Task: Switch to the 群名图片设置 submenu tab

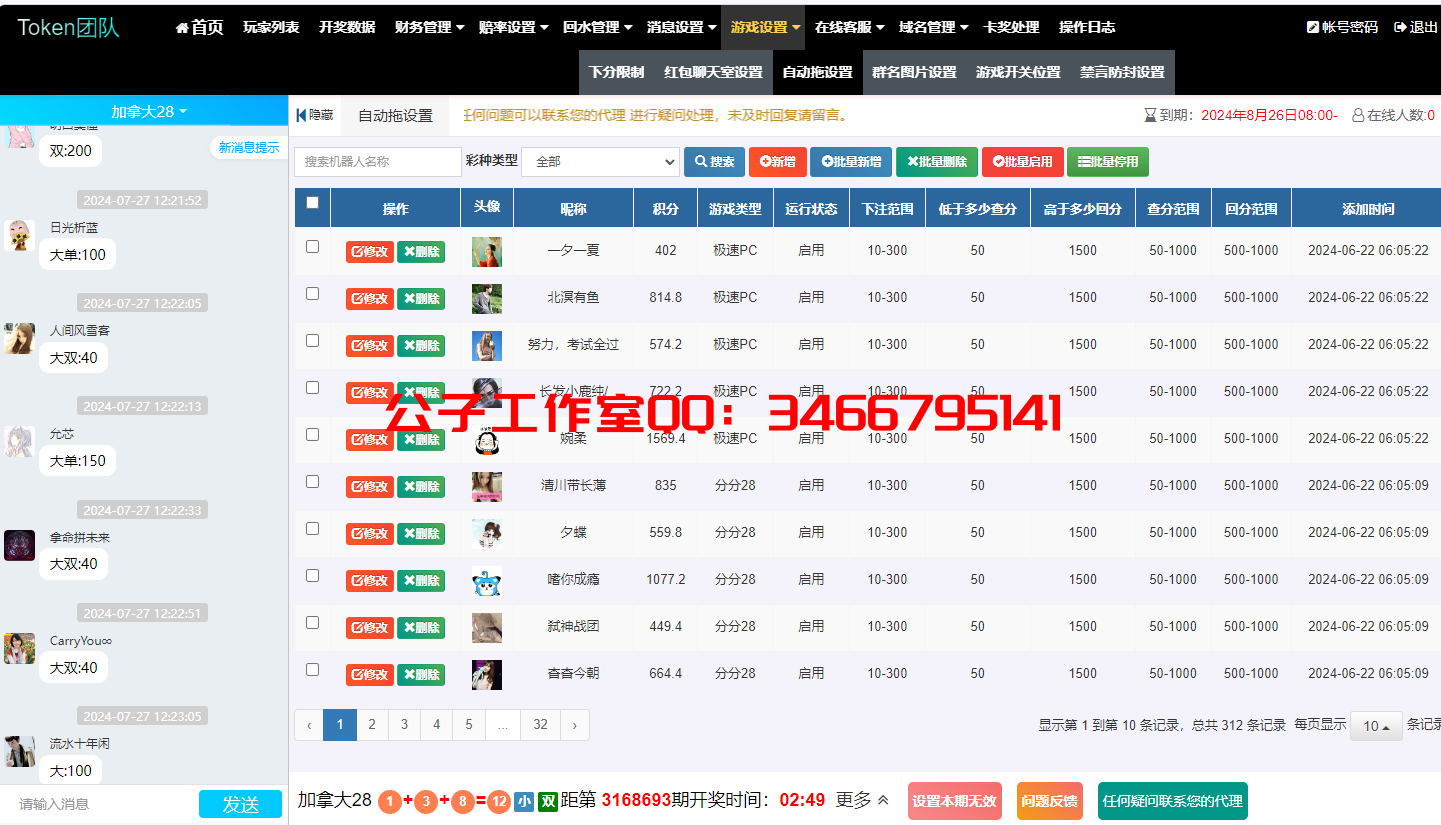Action: point(914,72)
